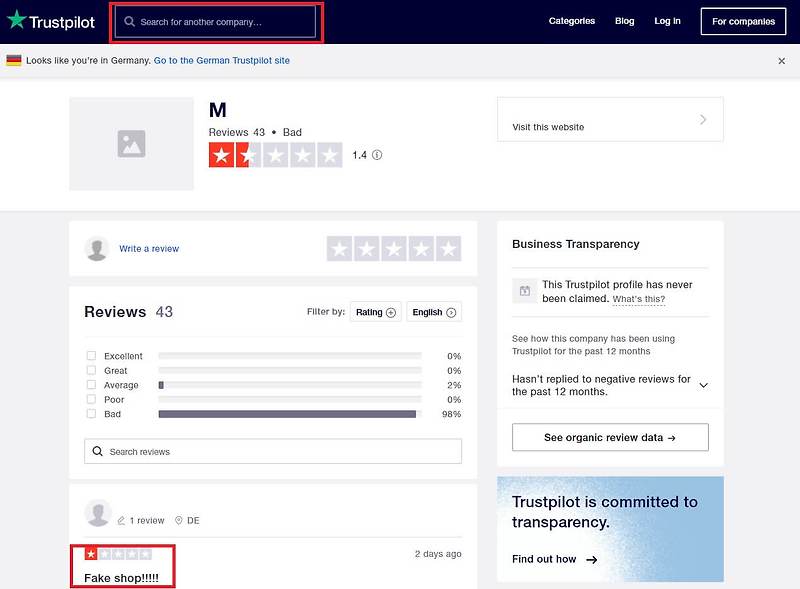Screen dimensions: 800x589
Task: Open the Rating filter dropdown
Action: pos(376,312)
